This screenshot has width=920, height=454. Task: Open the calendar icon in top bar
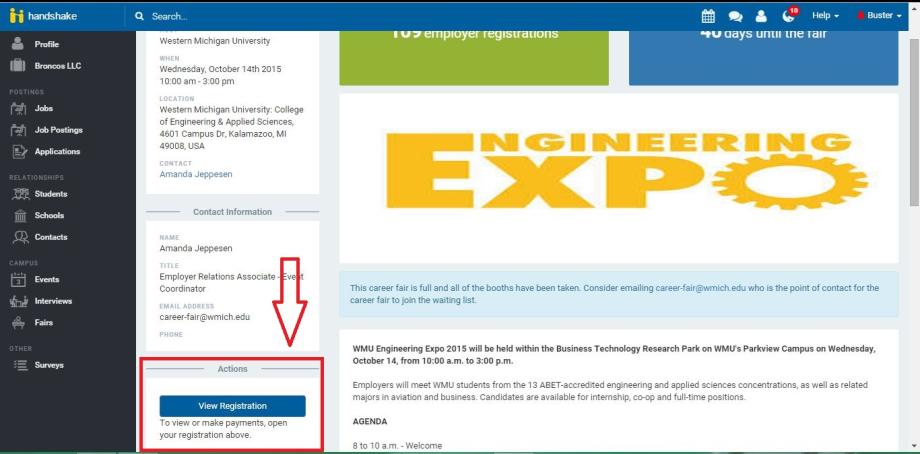click(x=708, y=16)
